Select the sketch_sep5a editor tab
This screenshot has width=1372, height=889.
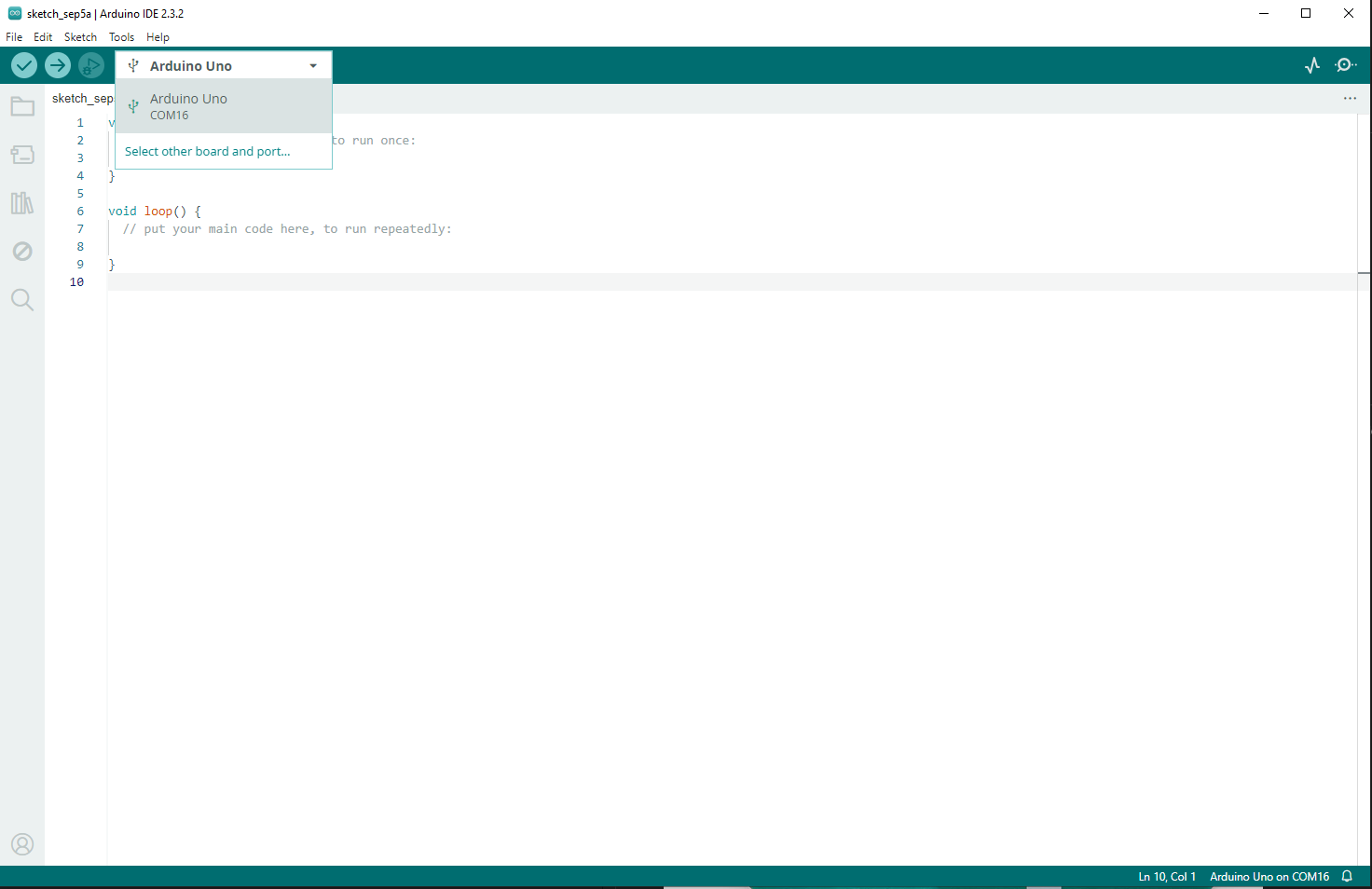(82, 99)
